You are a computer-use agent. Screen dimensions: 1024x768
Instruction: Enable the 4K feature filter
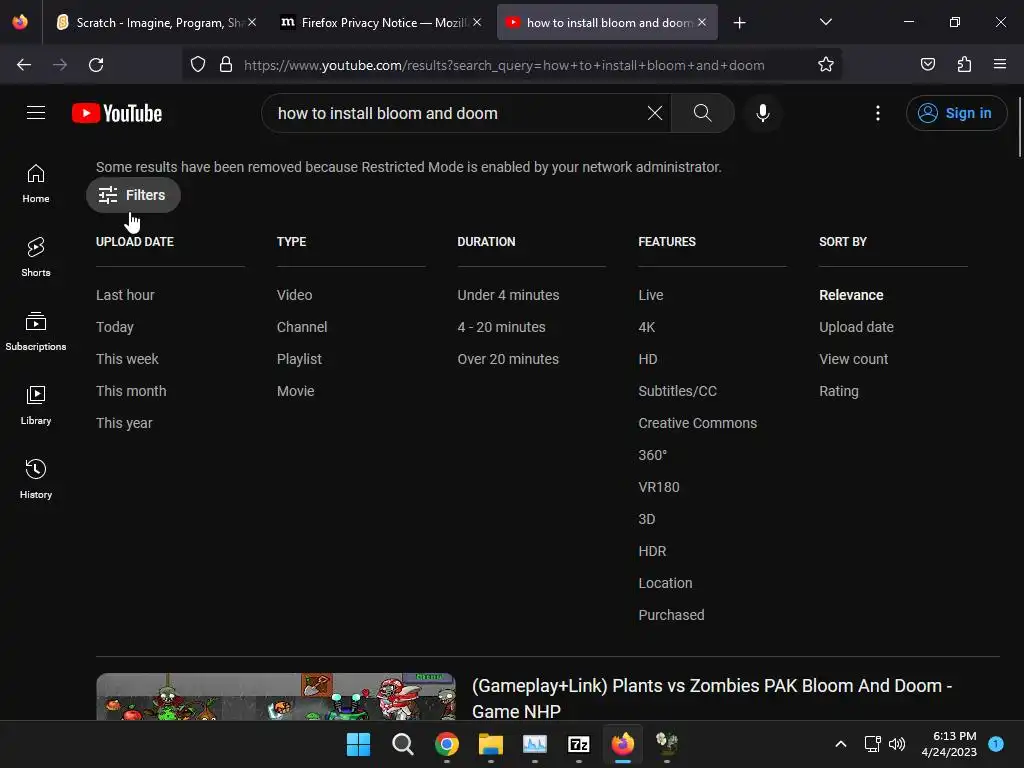(647, 327)
